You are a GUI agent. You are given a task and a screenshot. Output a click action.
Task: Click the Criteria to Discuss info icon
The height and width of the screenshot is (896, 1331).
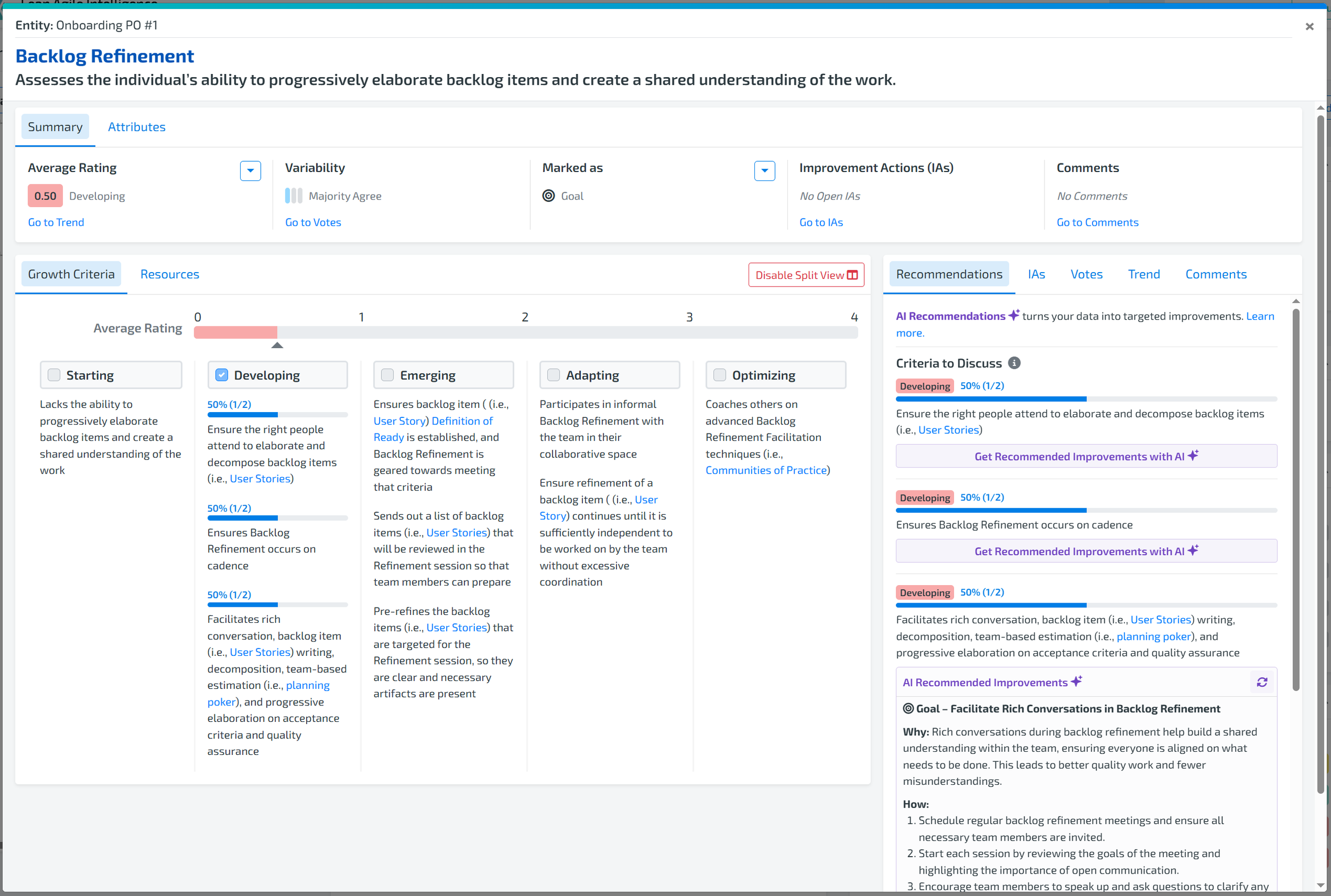pyautogui.click(x=1014, y=363)
